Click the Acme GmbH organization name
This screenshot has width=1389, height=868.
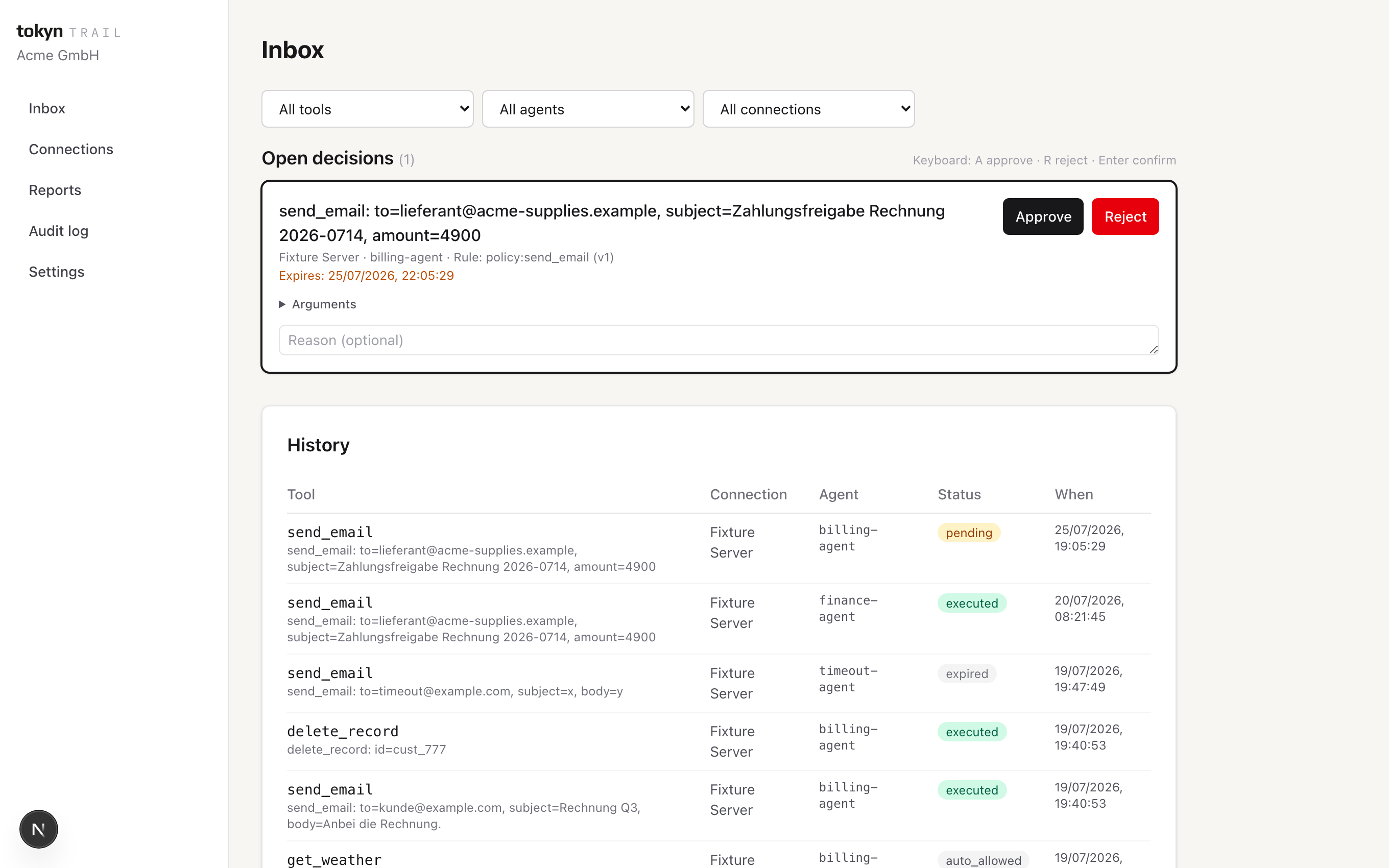point(58,55)
